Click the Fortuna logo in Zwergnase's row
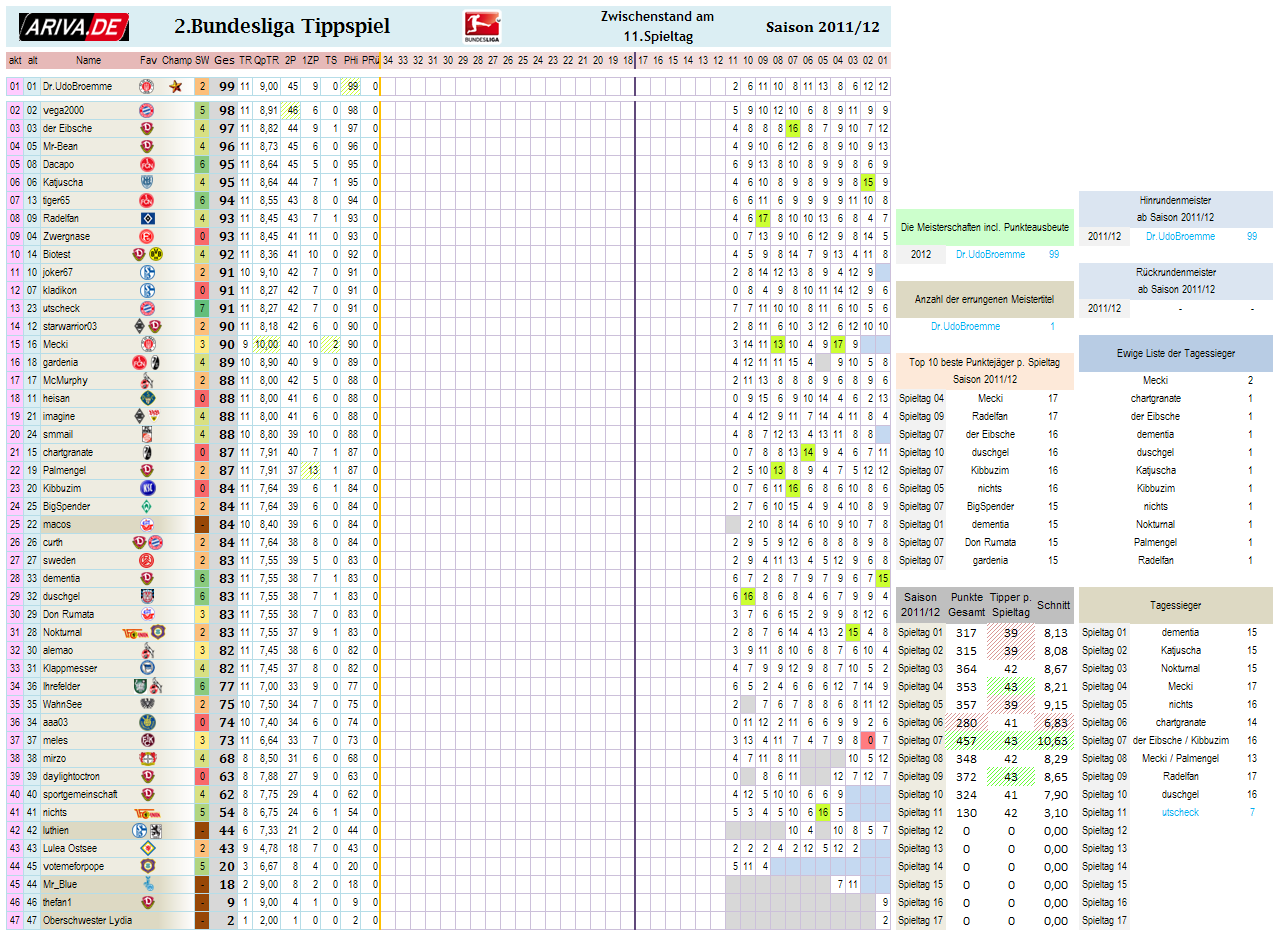This screenshot has height=930, width=1273. point(147,237)
